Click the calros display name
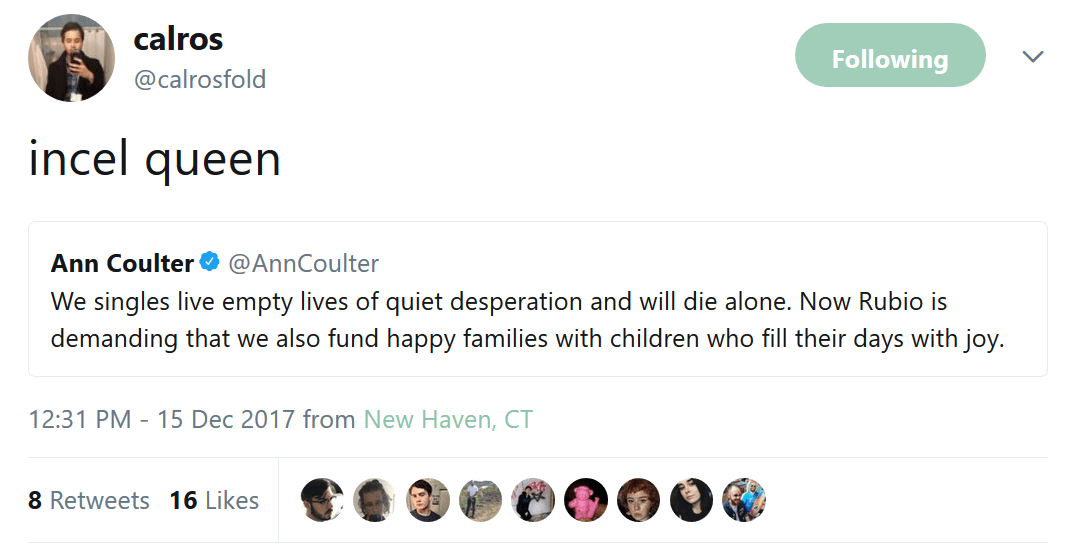The height and width of the screenshot is (547, 1068). click(178, 39)
